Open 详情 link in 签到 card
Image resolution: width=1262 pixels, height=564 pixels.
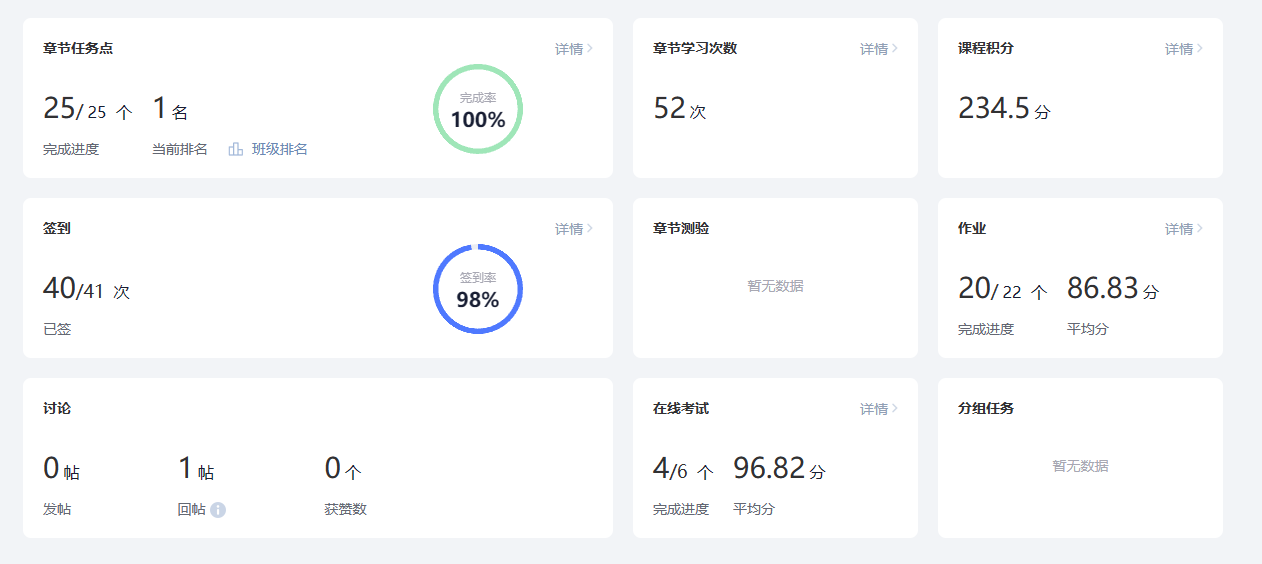tap(574, 229)
